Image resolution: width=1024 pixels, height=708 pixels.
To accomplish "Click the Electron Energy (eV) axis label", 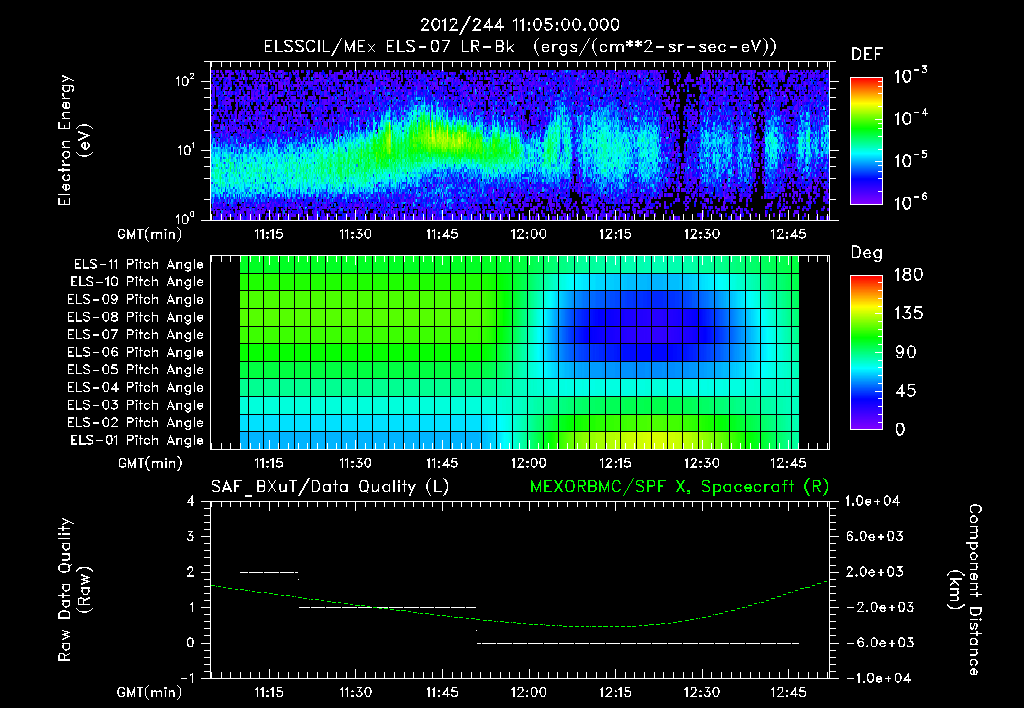I will click(x=74, y=140).
